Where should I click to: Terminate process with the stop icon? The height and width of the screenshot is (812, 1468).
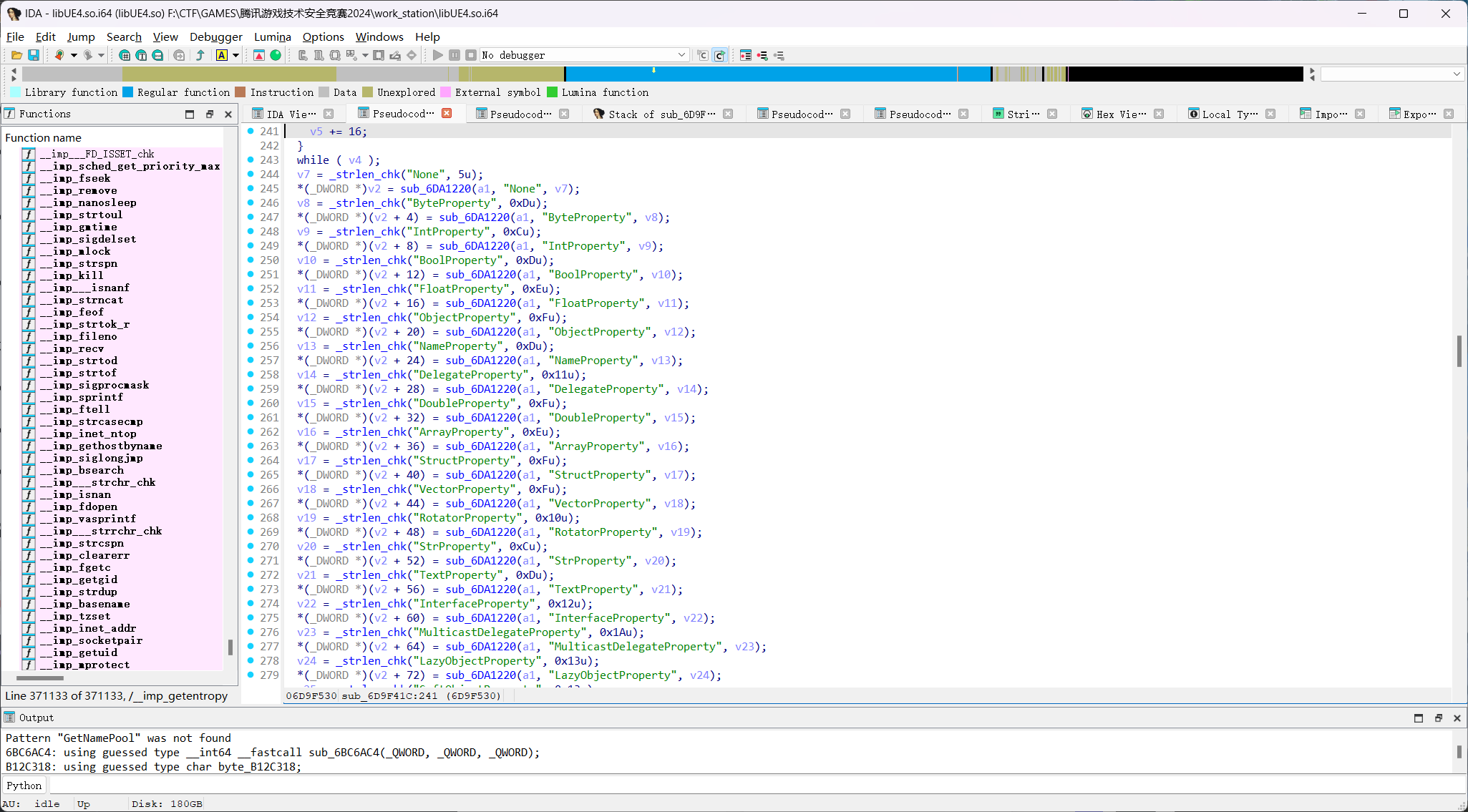pyautogui.click(x=471, y=55)
